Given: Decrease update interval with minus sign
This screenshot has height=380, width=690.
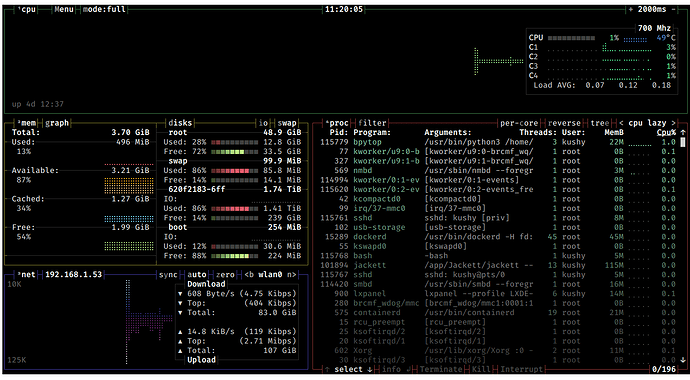Looking at the screenshot, I should coord(673,9).
